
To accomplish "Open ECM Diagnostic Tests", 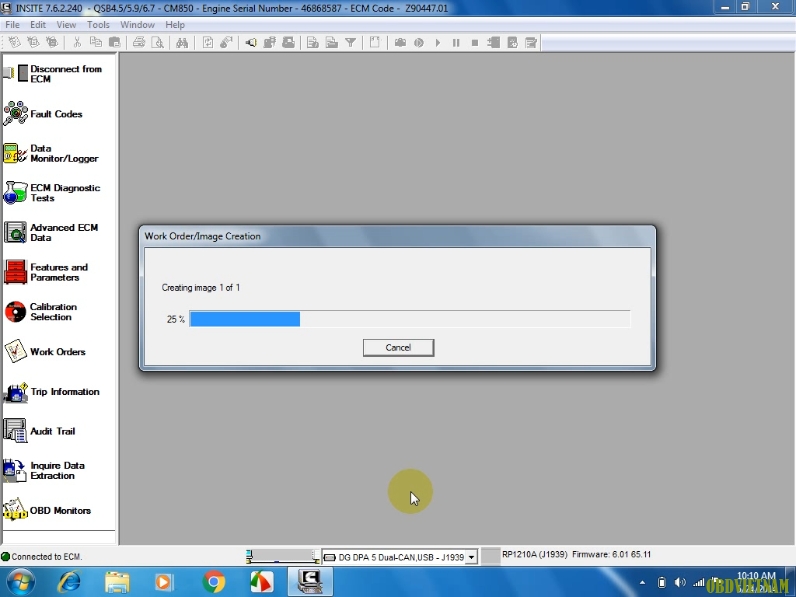I will (52, 193).
